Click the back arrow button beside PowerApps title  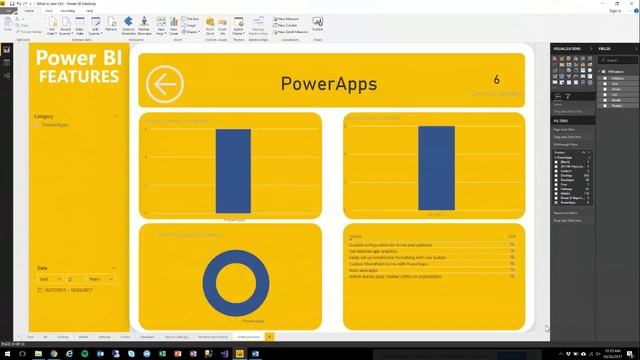(165, 84)
